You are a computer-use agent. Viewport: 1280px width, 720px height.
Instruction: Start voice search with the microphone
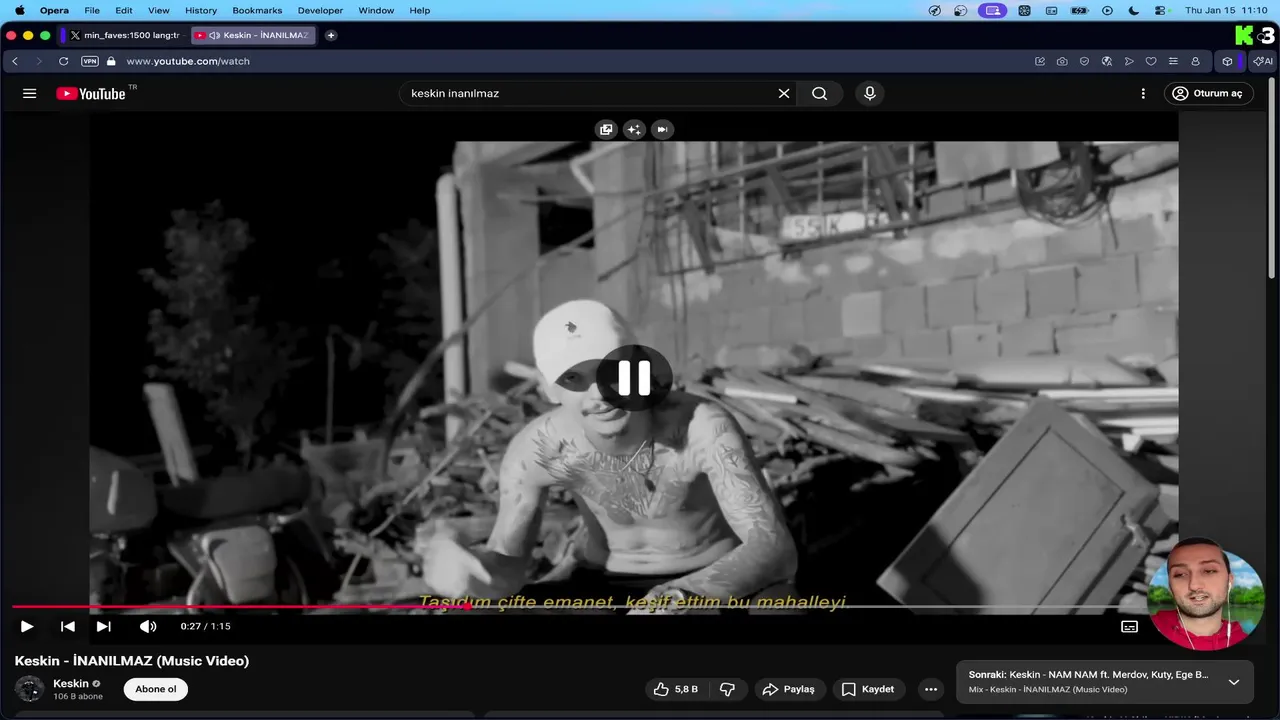point(870,93)
